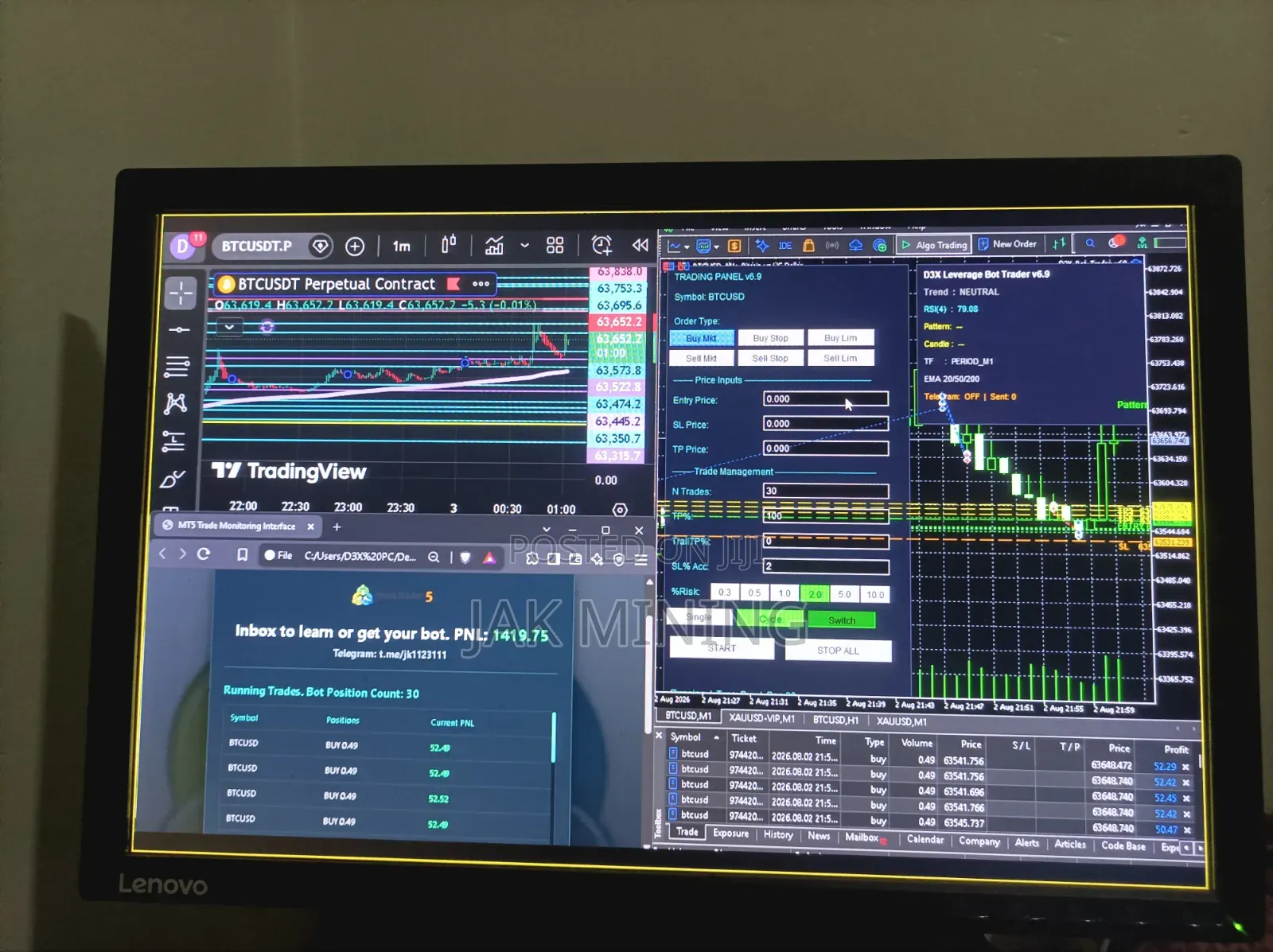1273x952 pixels.
Task: Select Buy Lim order type
Action: point(840,338)
